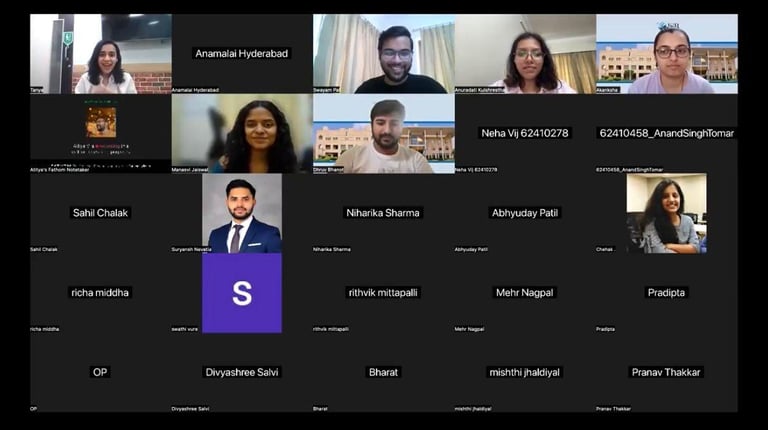Select Akanksha's video feed
This screenshot has height=430, width=768.
[667, 53]
